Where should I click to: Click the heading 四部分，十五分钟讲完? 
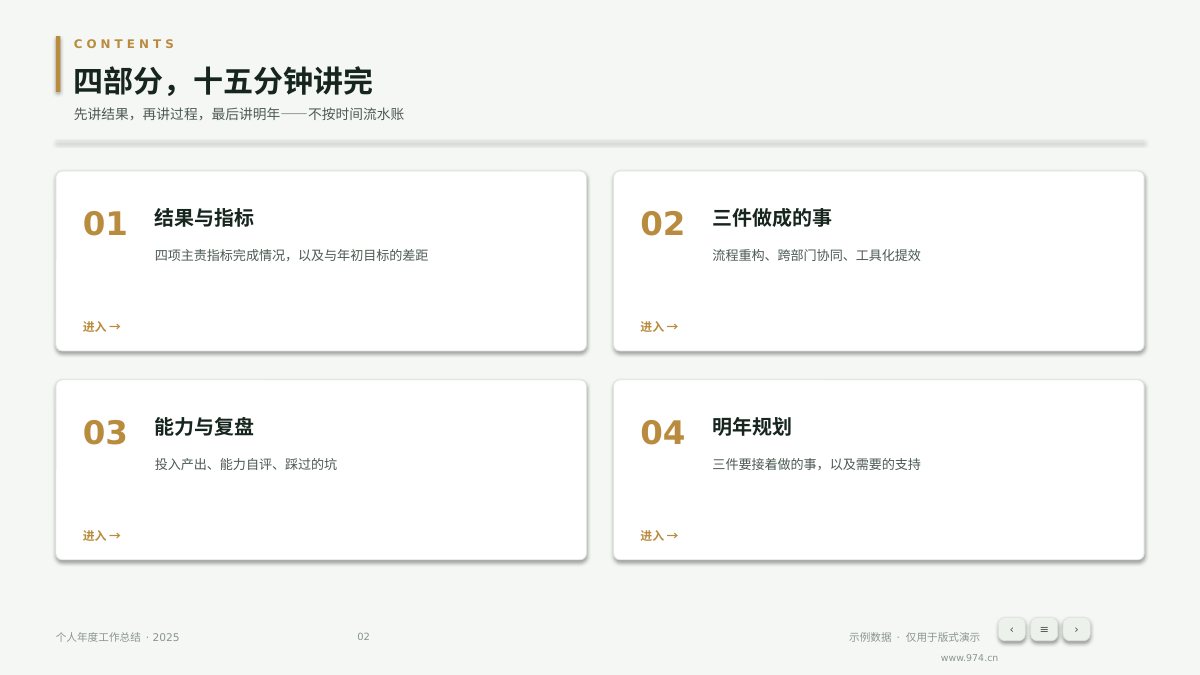223,81
